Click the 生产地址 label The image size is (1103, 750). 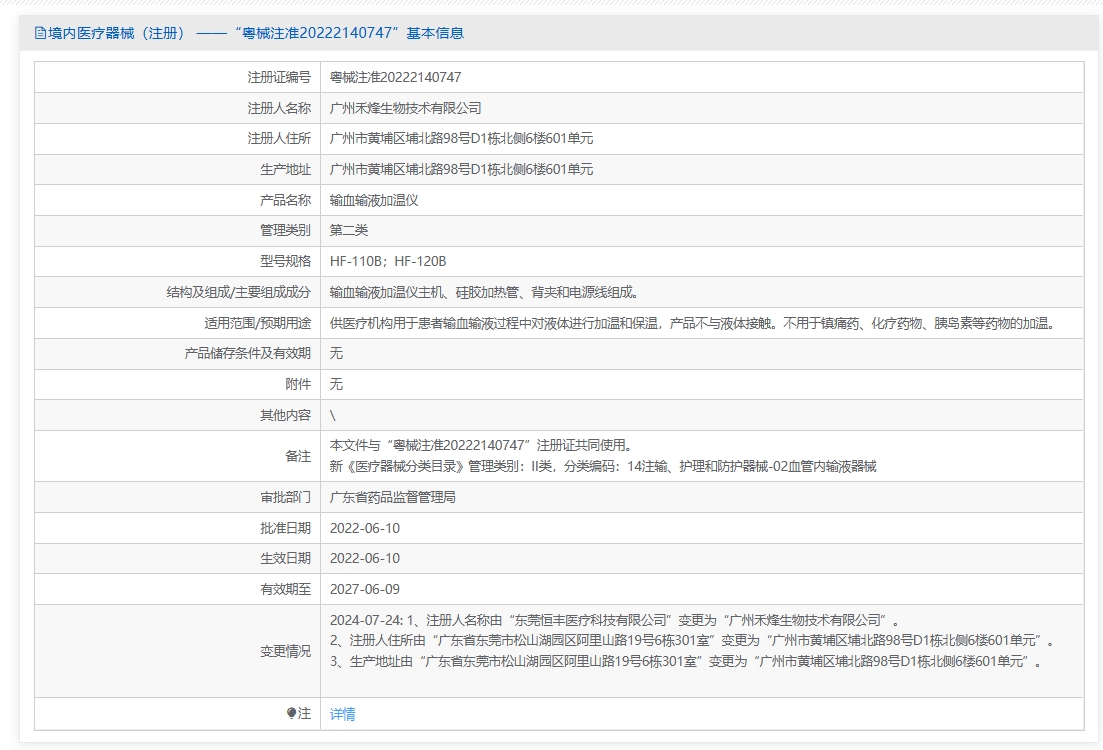(286, 170)
